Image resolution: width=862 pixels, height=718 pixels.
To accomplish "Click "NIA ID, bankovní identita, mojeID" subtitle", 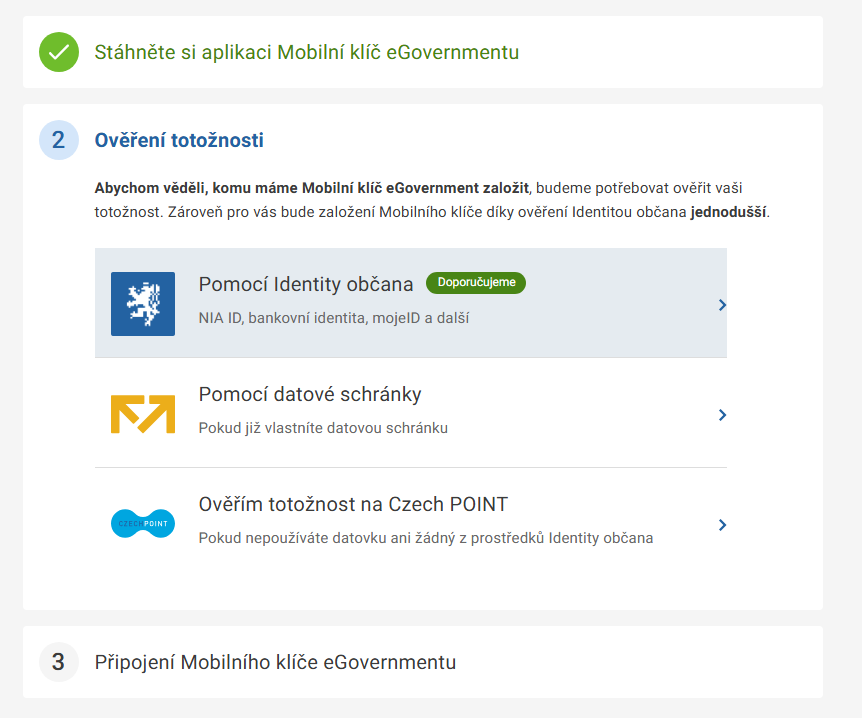I will [334, 318].
